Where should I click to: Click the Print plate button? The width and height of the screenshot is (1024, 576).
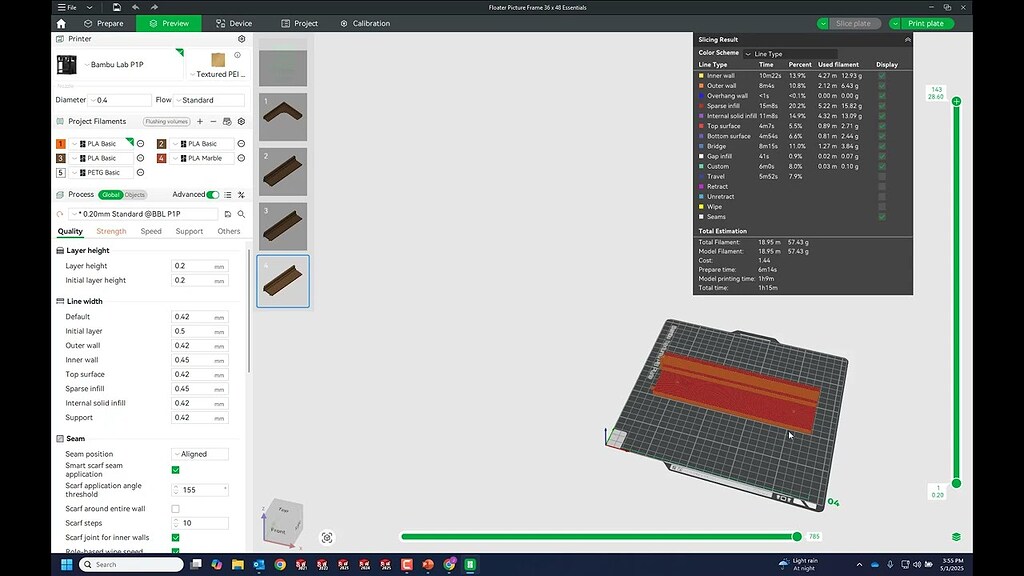click(926, 24)
